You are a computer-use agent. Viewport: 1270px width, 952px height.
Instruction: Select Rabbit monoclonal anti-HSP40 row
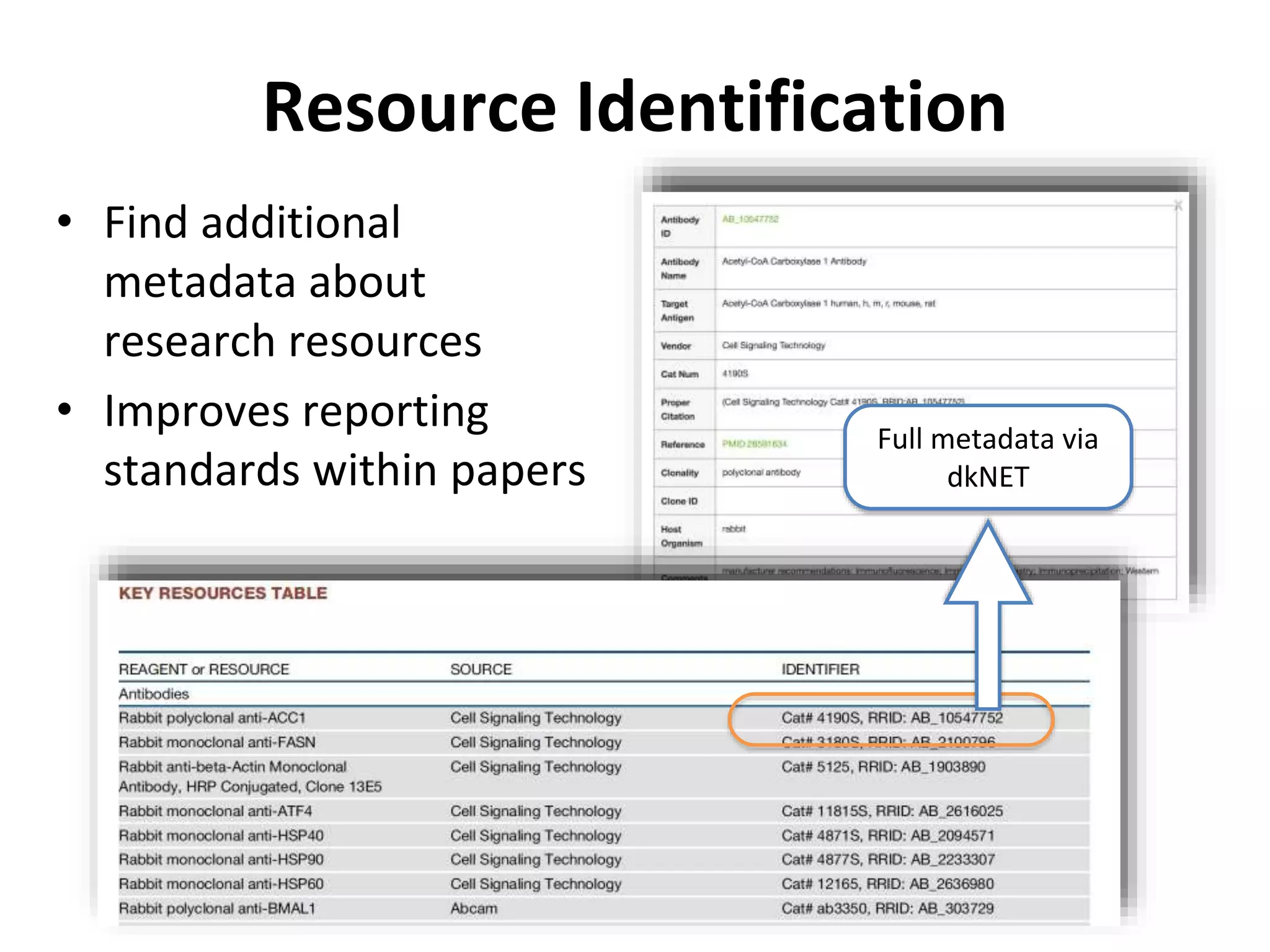pos(603,835)
